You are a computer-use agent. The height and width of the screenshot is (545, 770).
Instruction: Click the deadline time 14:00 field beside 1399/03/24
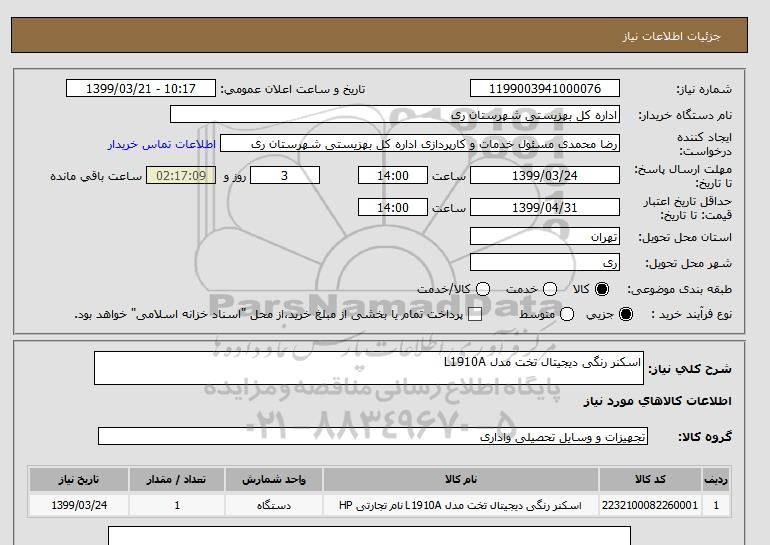click(x=393, y=175)
